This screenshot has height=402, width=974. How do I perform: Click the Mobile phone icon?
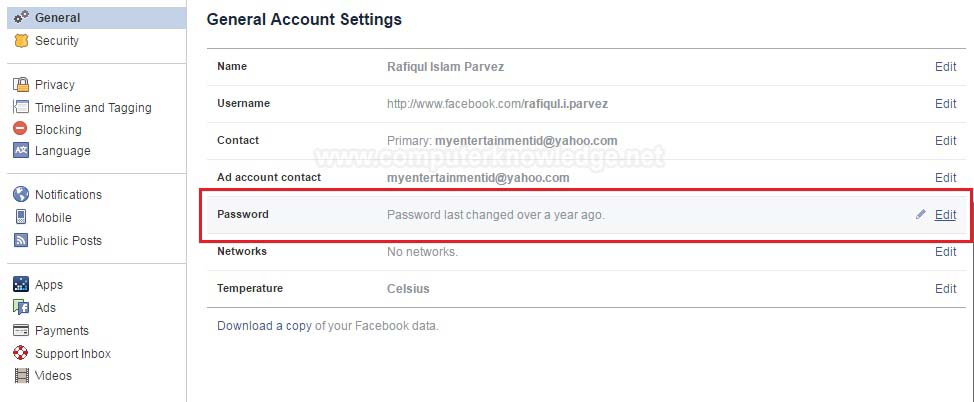tap(21, 217)
